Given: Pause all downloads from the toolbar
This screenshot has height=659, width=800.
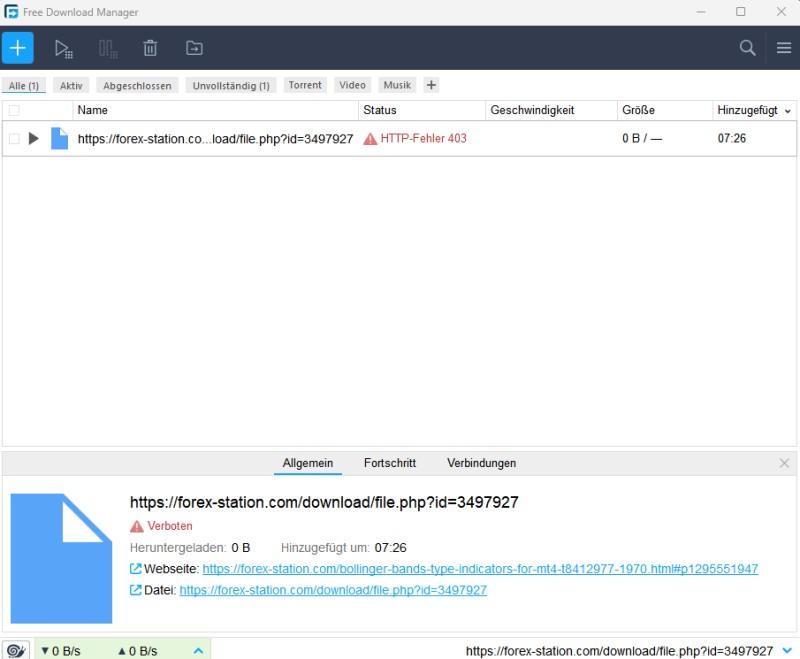Looking at the screenshot, I should tap(108, 48).
